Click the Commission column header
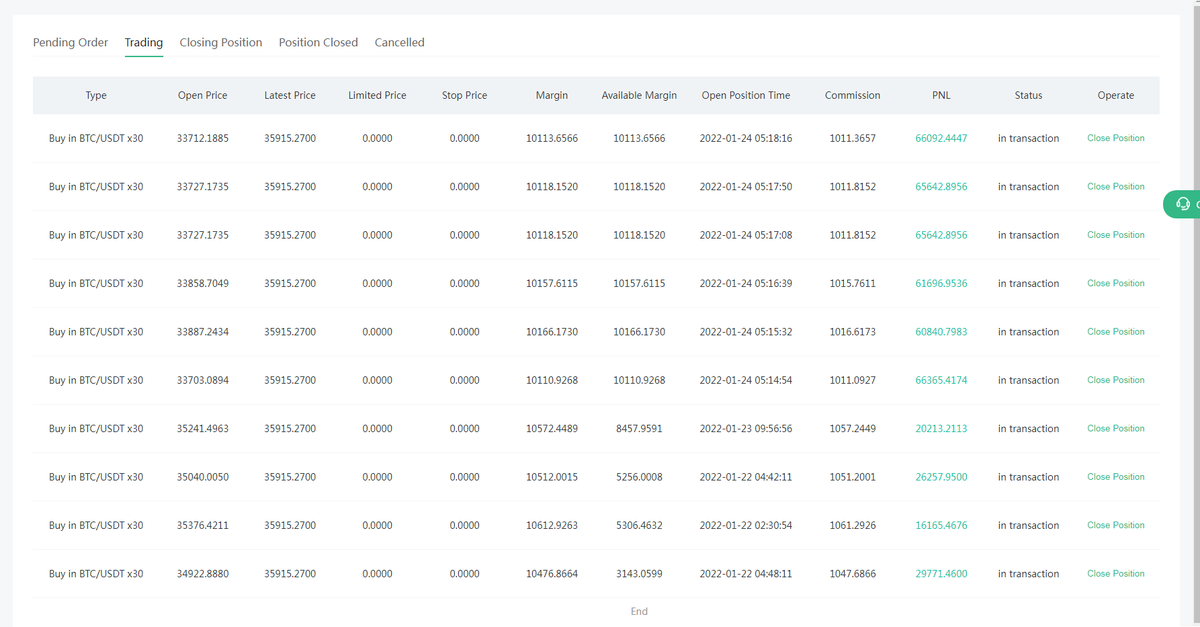The image size is (1200, 627). [x=853, y=95]
